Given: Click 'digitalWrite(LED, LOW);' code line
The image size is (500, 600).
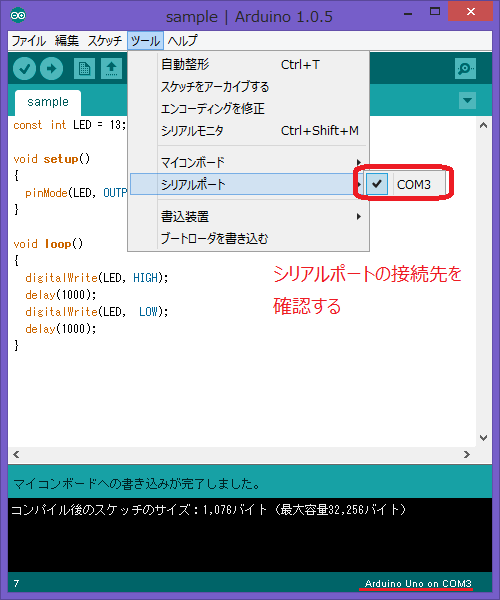Looking at the screenshot, I should pos(97,312).
